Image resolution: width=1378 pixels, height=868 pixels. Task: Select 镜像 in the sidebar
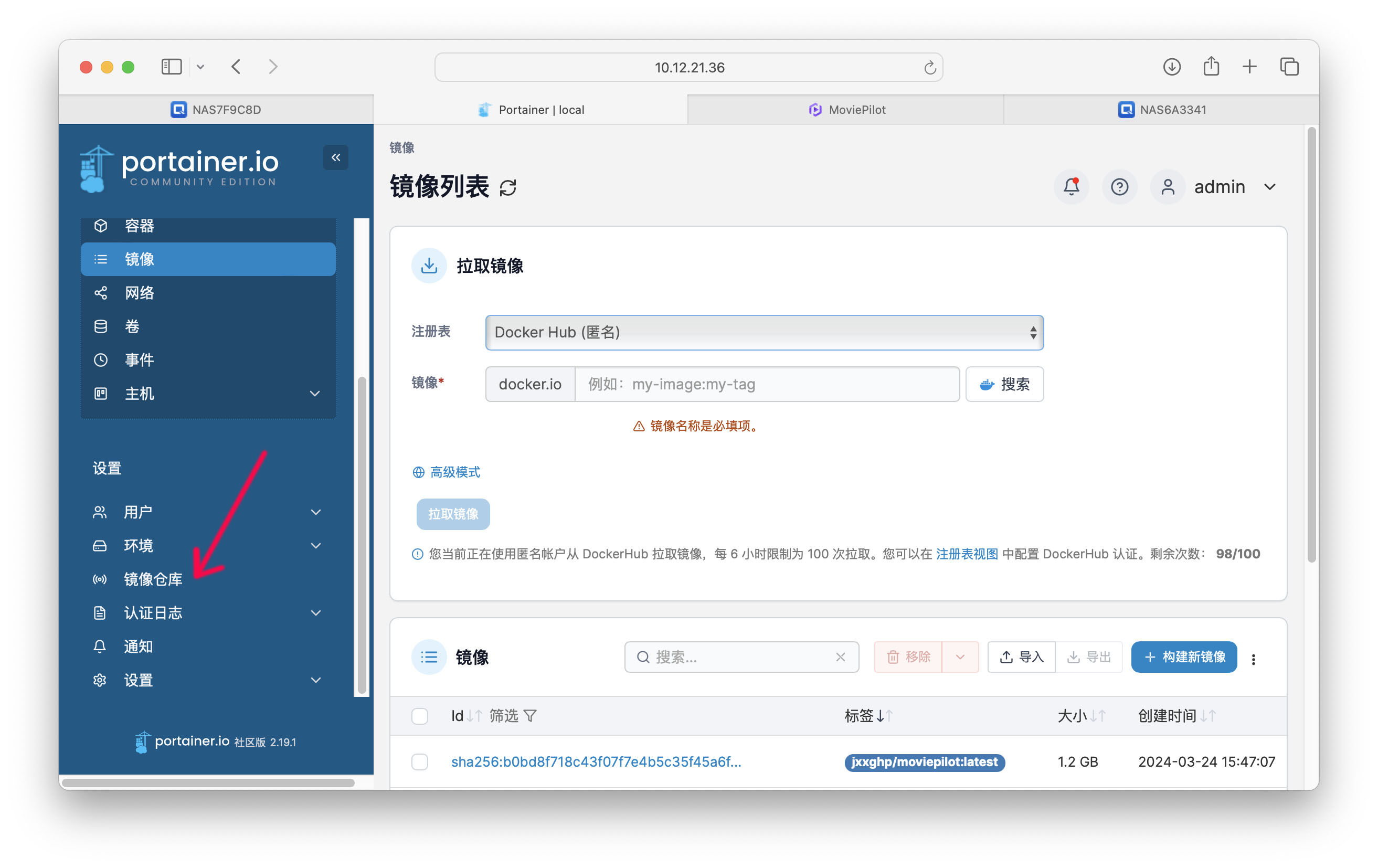208,259
